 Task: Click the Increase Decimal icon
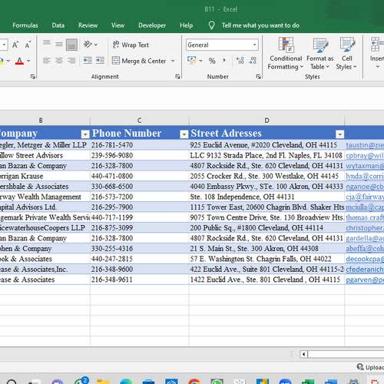240,61
